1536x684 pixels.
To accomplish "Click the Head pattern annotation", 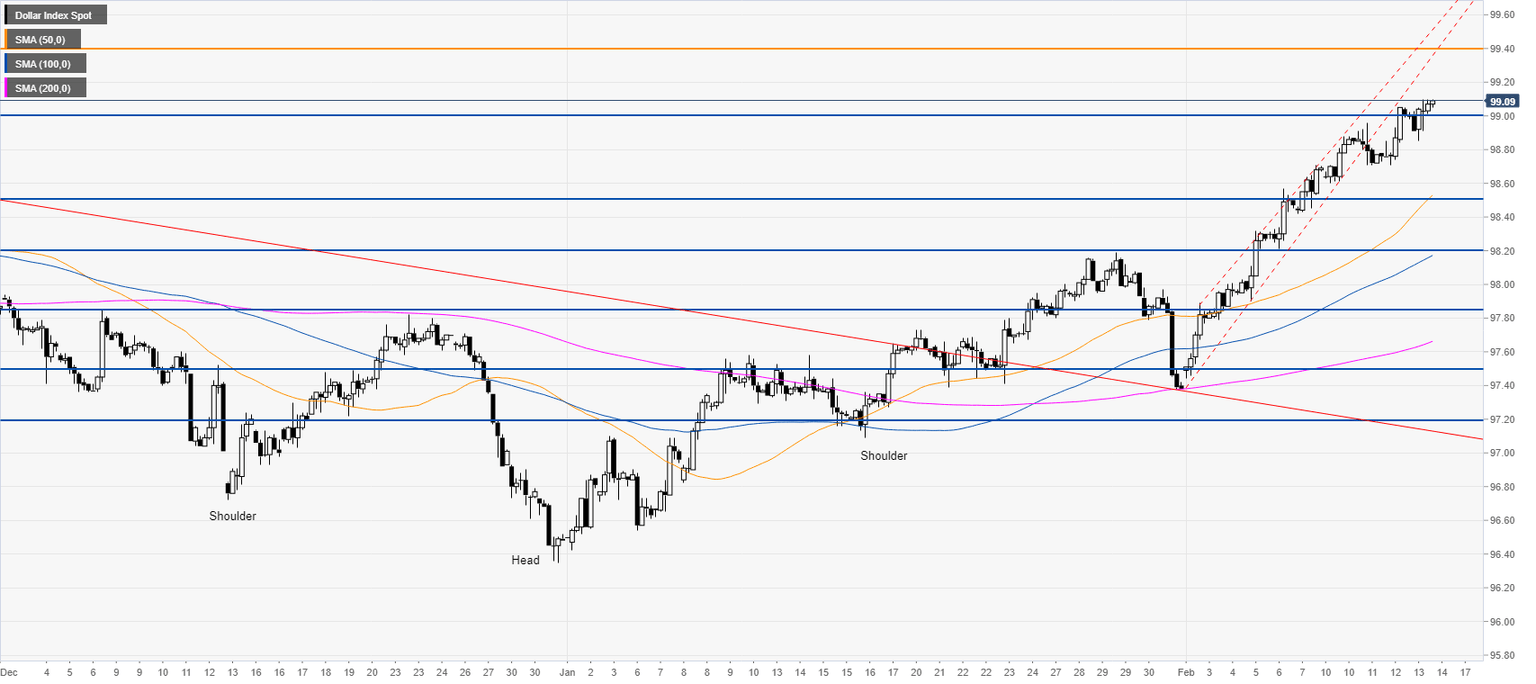I will (525, 560).
